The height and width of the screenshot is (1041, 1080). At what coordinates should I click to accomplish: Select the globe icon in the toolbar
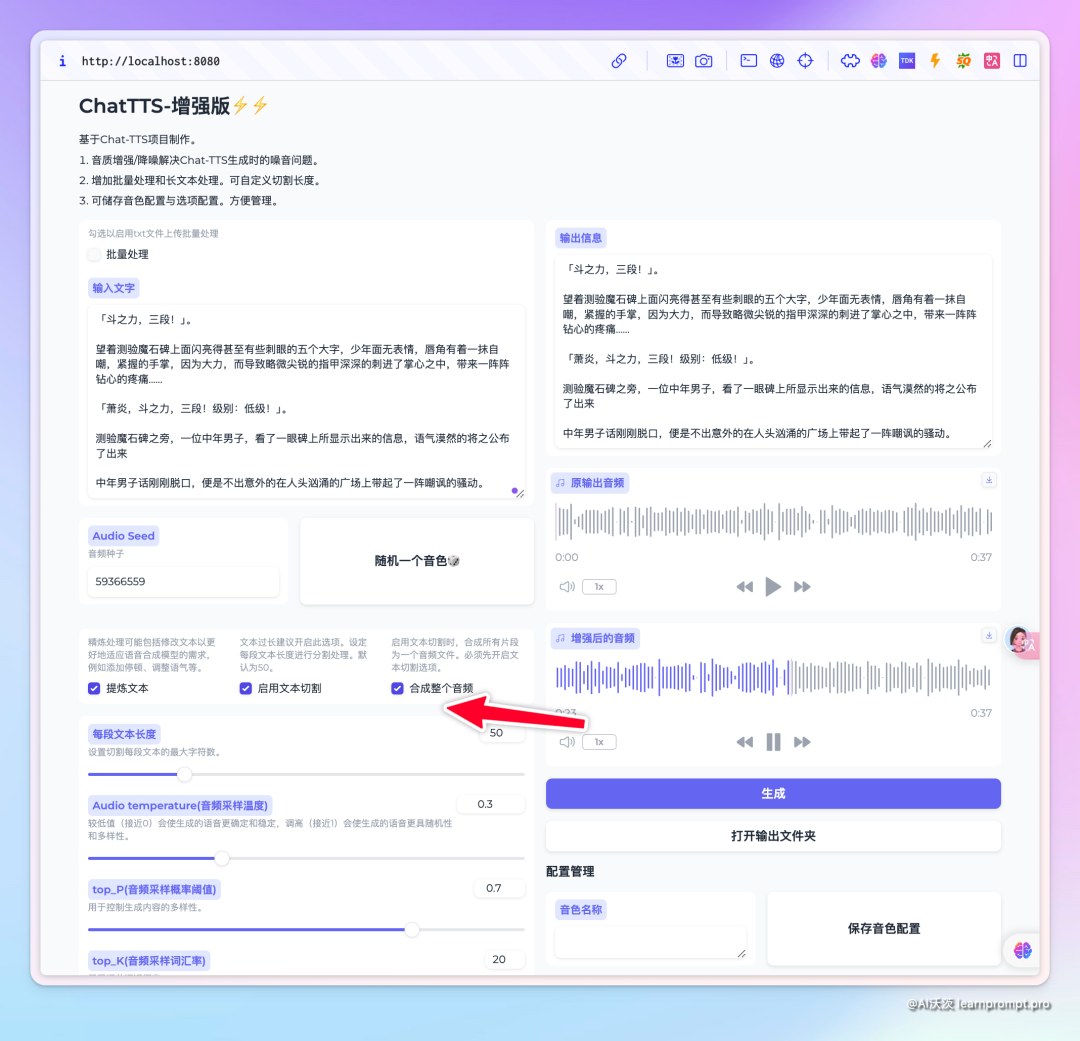click(777, 60)
